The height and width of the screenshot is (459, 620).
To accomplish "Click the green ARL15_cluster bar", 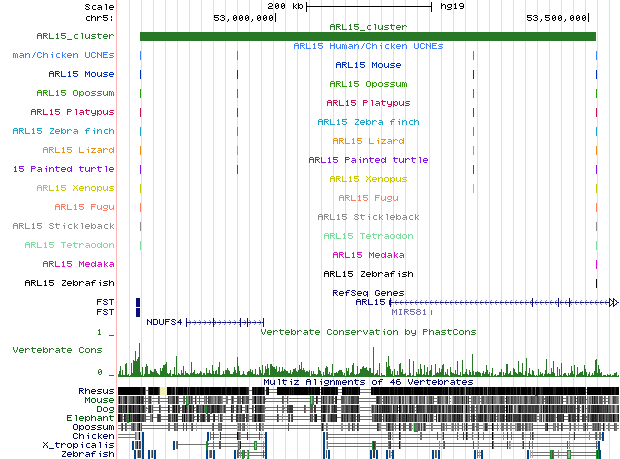I will (367, 37).
